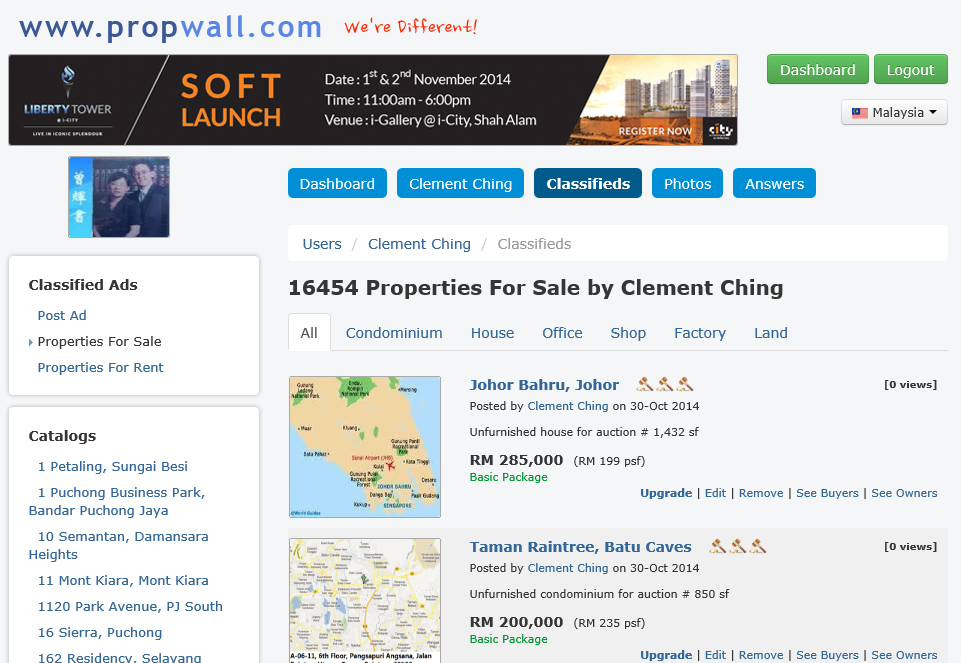Open 162 Residency, Selayang catalog
The height and width of the screenshot is (663, 961).
(120, 657)
